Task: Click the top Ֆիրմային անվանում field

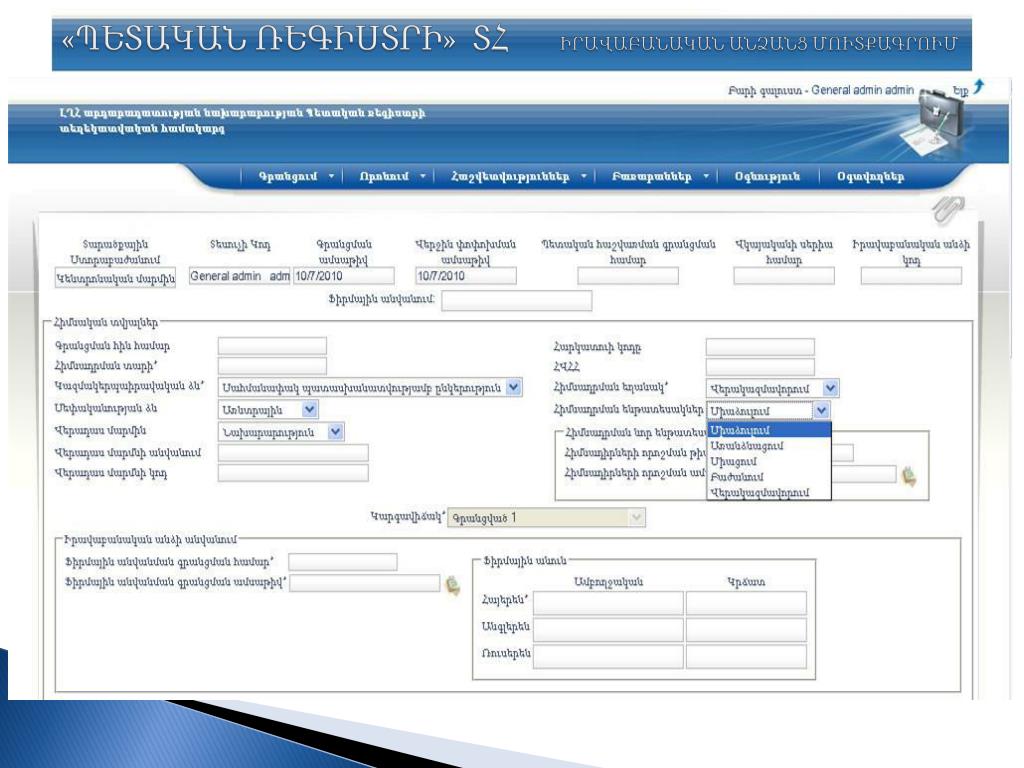Action: coord(517,300)
